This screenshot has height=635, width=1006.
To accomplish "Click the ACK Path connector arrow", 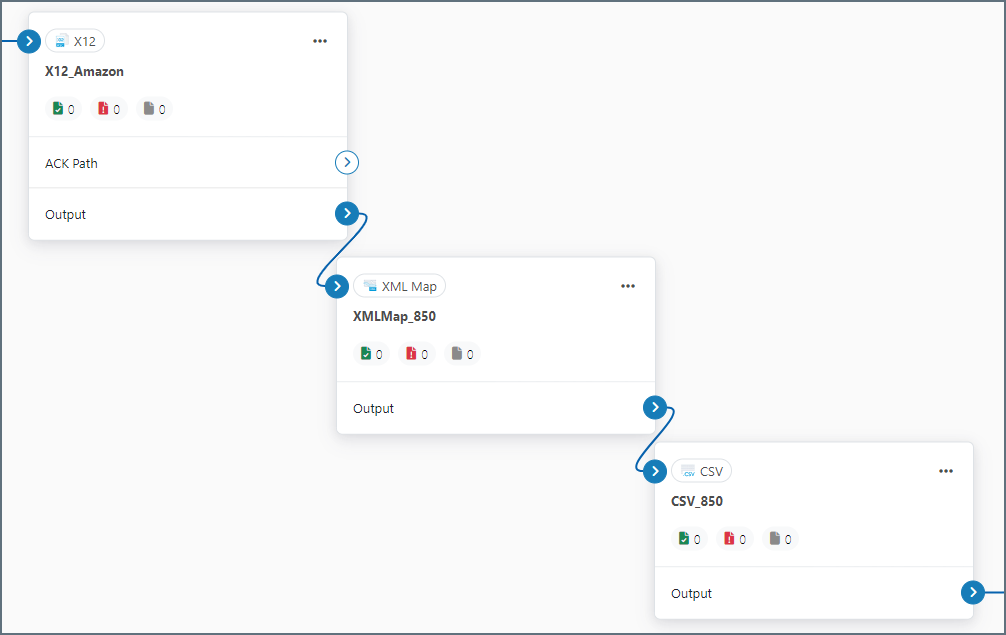I will tap(347, 163).
